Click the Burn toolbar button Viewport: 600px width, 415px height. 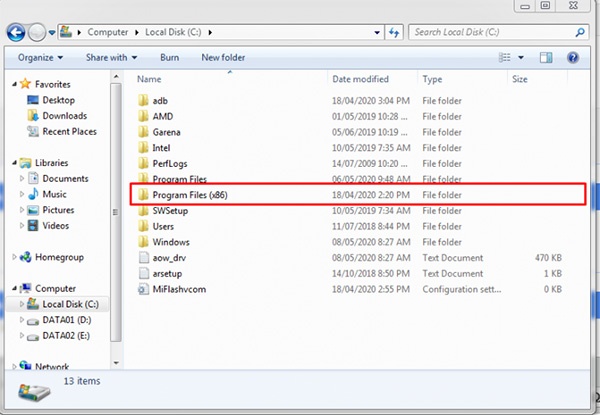pos(169,58)
